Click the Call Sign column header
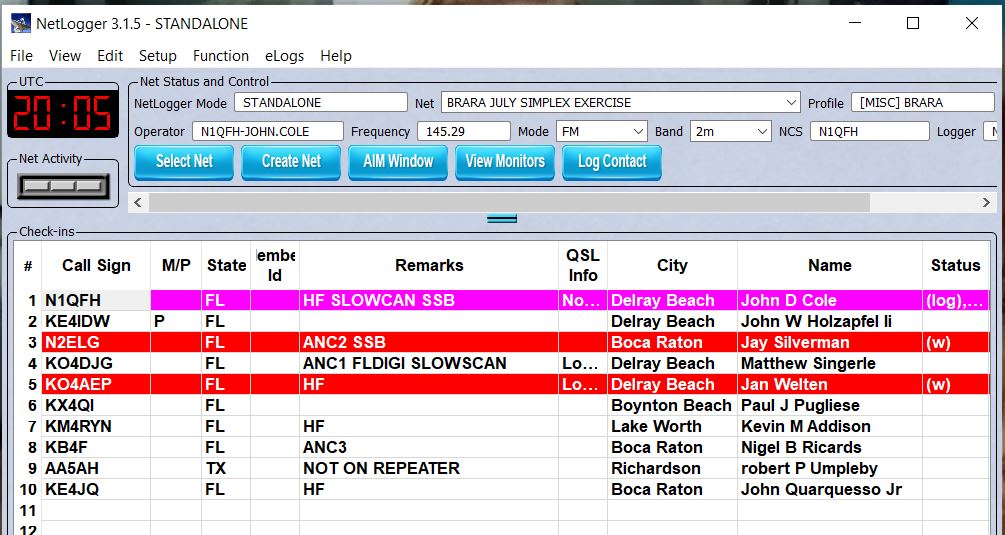This screenshot has height=535, width=1005. tap(96, 265)
